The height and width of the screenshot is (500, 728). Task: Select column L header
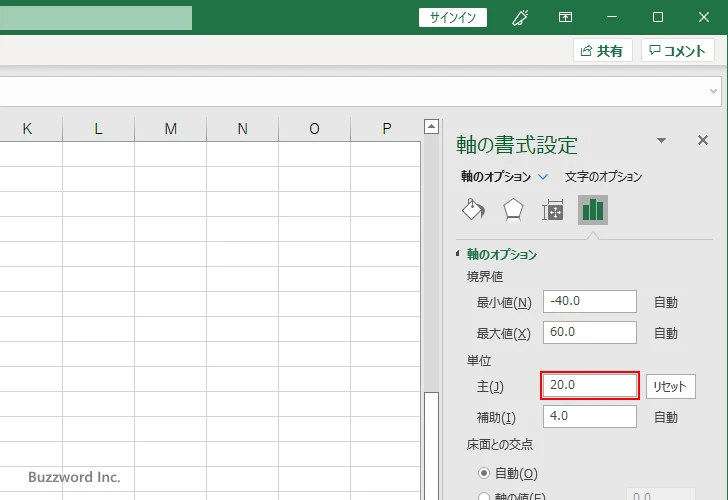[x=98, y=129]
